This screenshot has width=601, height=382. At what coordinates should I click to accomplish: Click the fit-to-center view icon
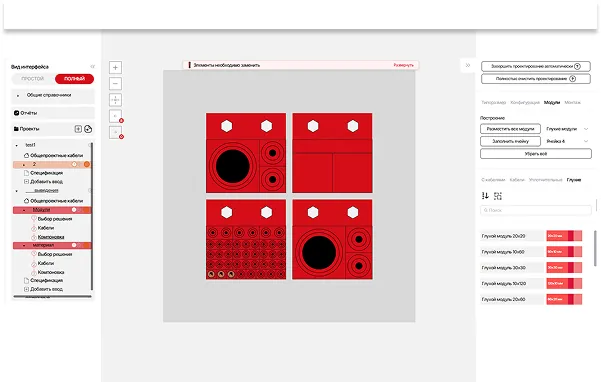click(x=115, y=100)
